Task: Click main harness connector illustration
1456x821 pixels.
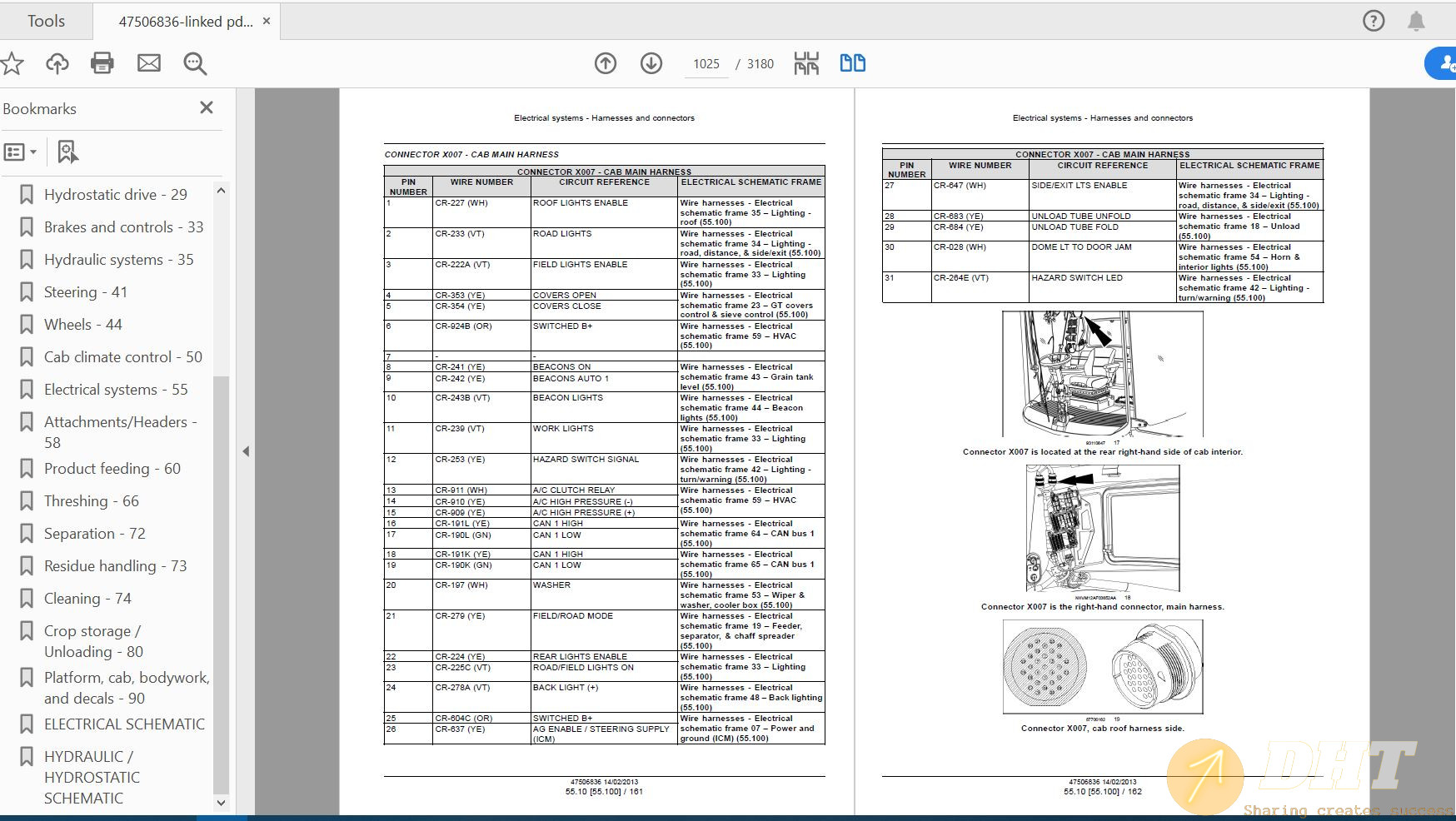Action: [x=1103, y=528]
